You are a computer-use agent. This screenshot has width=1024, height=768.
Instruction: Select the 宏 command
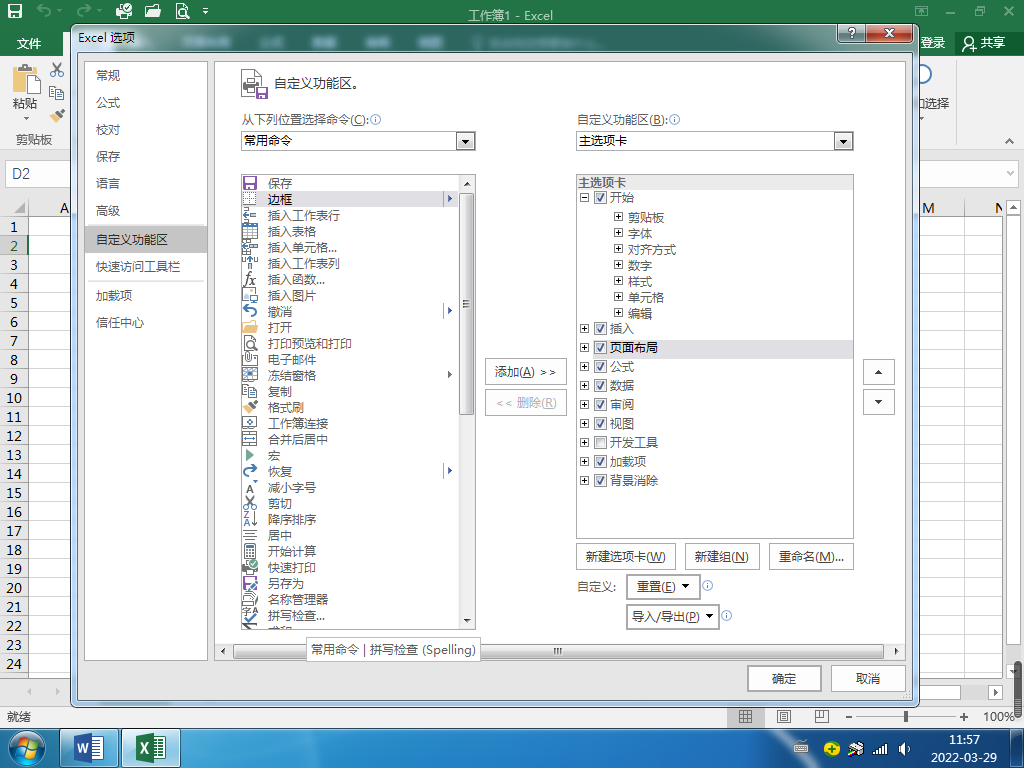point(349,456)
